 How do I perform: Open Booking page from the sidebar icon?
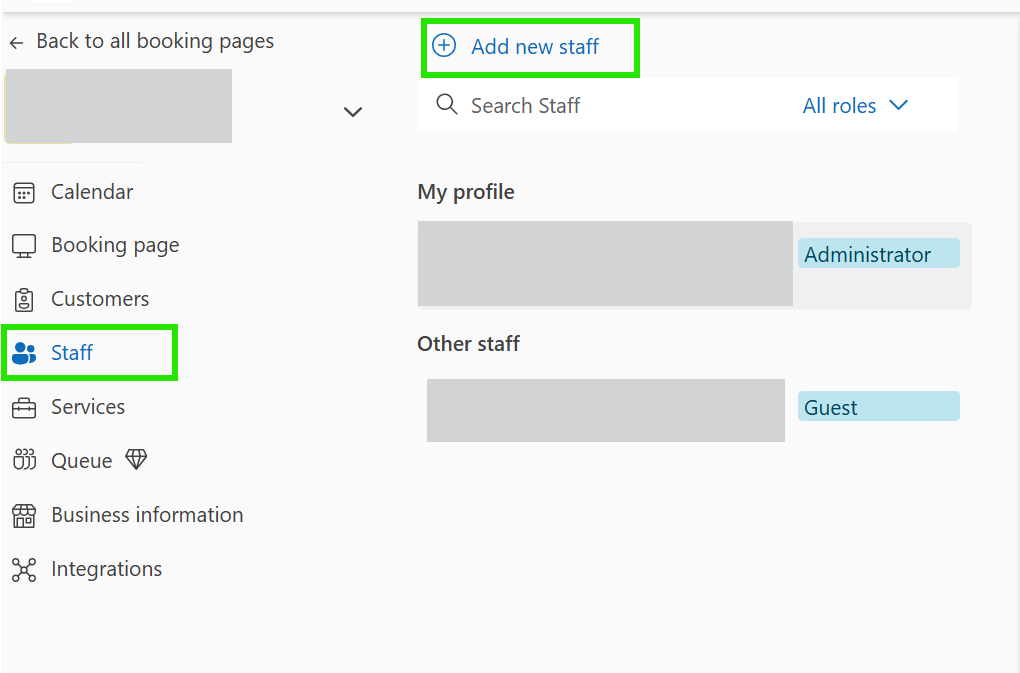(x=22, y=245)
